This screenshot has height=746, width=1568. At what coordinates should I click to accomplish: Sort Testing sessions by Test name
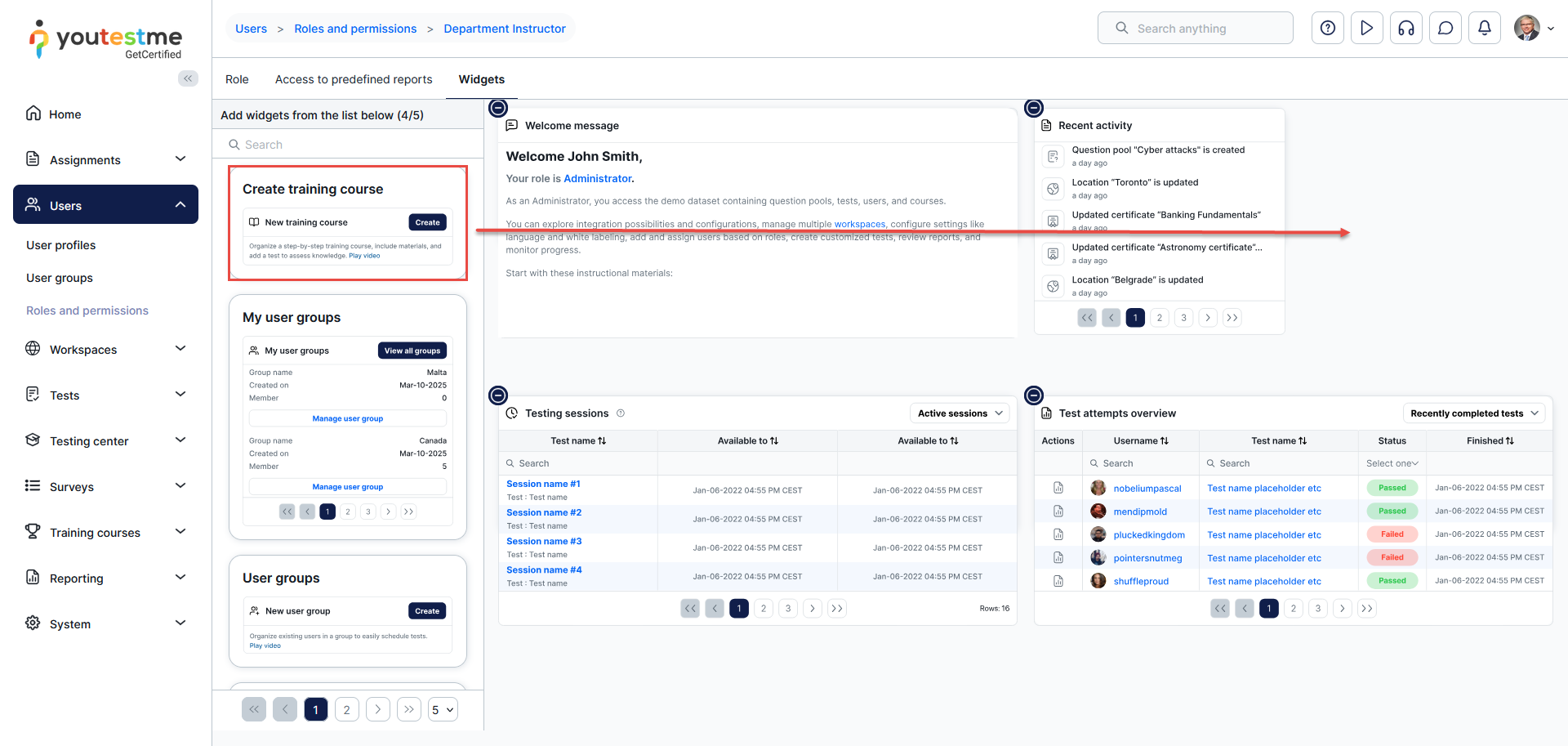(x=578, y=441)
